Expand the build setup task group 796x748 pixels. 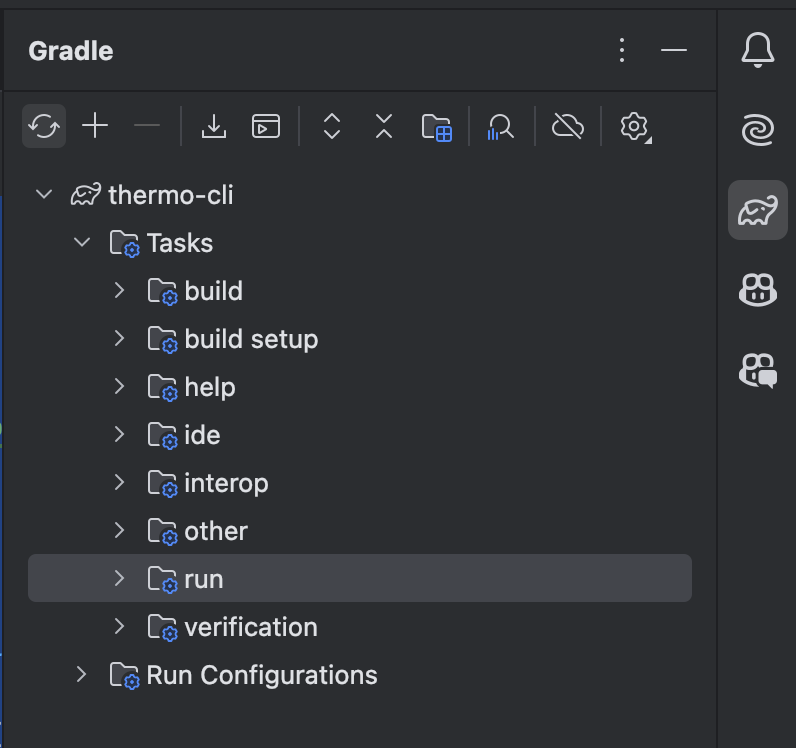119,338
